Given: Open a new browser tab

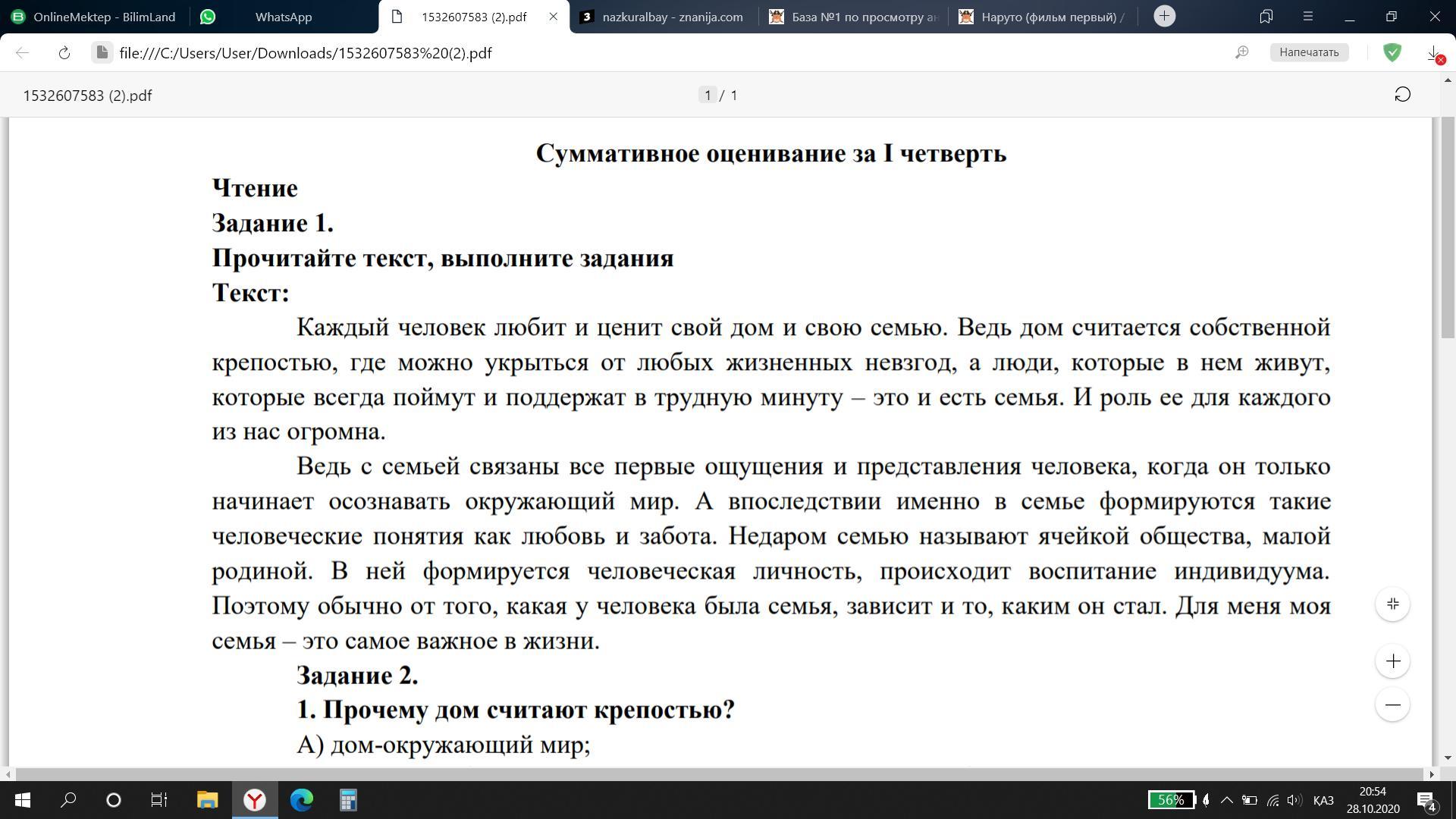Looking at the screenshot, I should pyautogui.click(x=1164, y=16).
